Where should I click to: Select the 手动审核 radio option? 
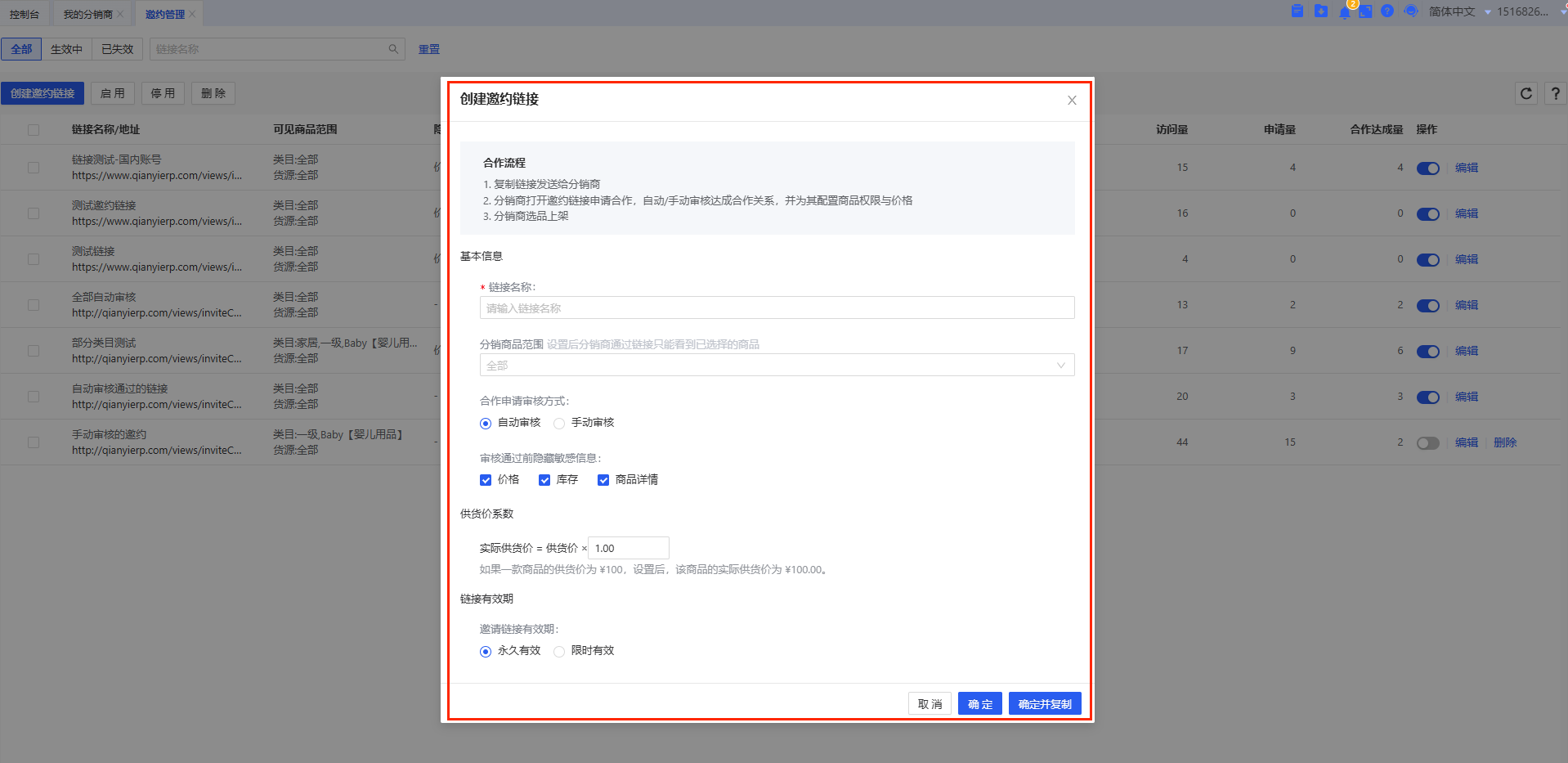559,423
